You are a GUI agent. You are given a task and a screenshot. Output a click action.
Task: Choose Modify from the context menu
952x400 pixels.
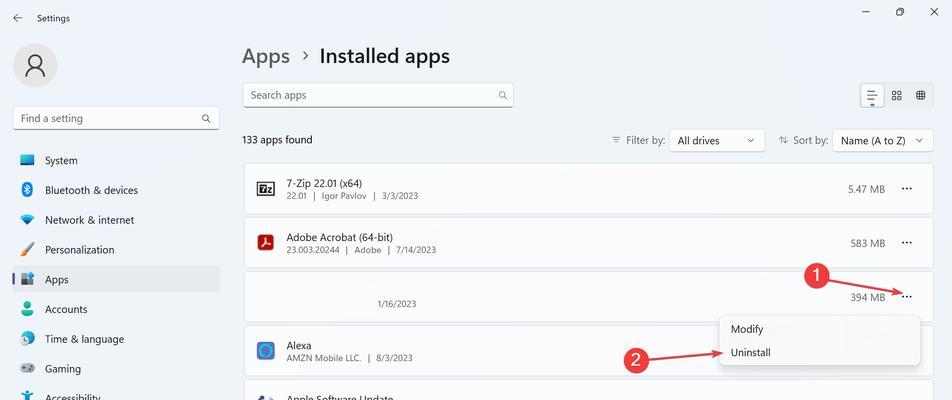(819, 329)
